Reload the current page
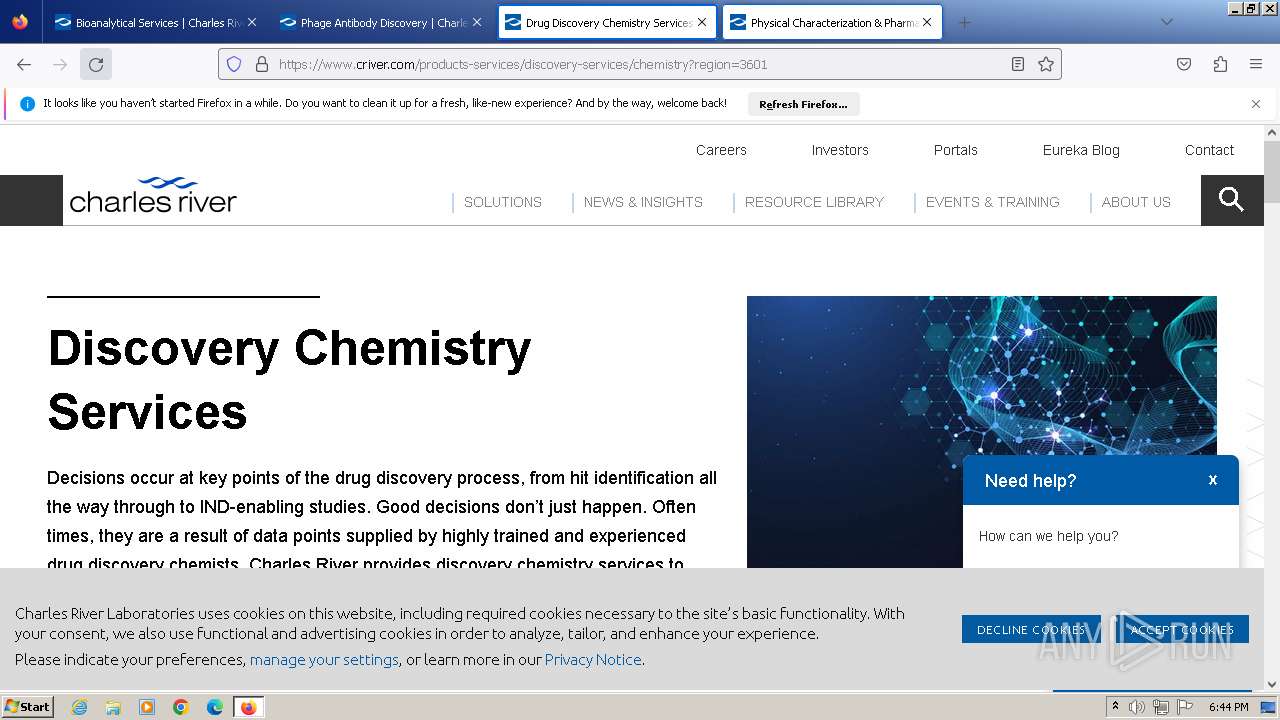Screen dimensions: 1280x720 click(x=96, y=64)
